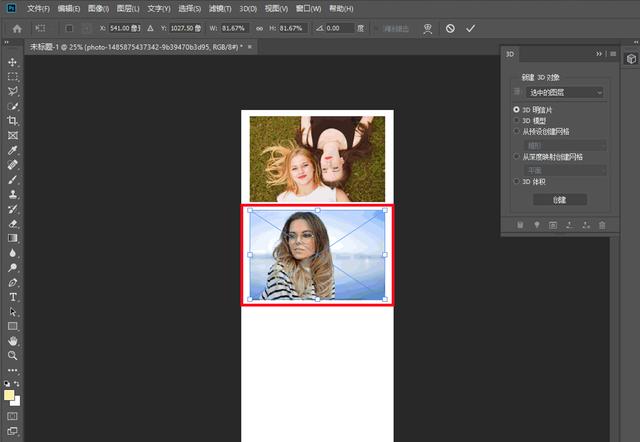Image resolution: width=640 pixels, height=442 pixels.
Task: Collapse the 3D panel with double arrows
Action: pos(599,54)
